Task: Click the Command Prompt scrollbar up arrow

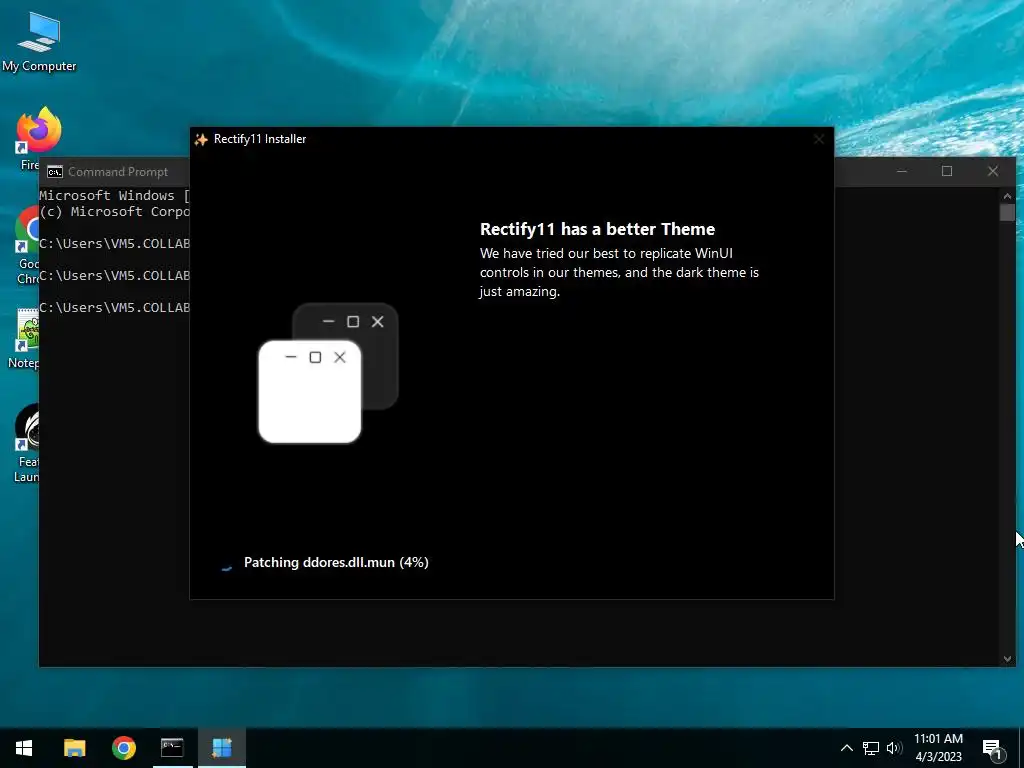Action: (x=1007, y=195)
